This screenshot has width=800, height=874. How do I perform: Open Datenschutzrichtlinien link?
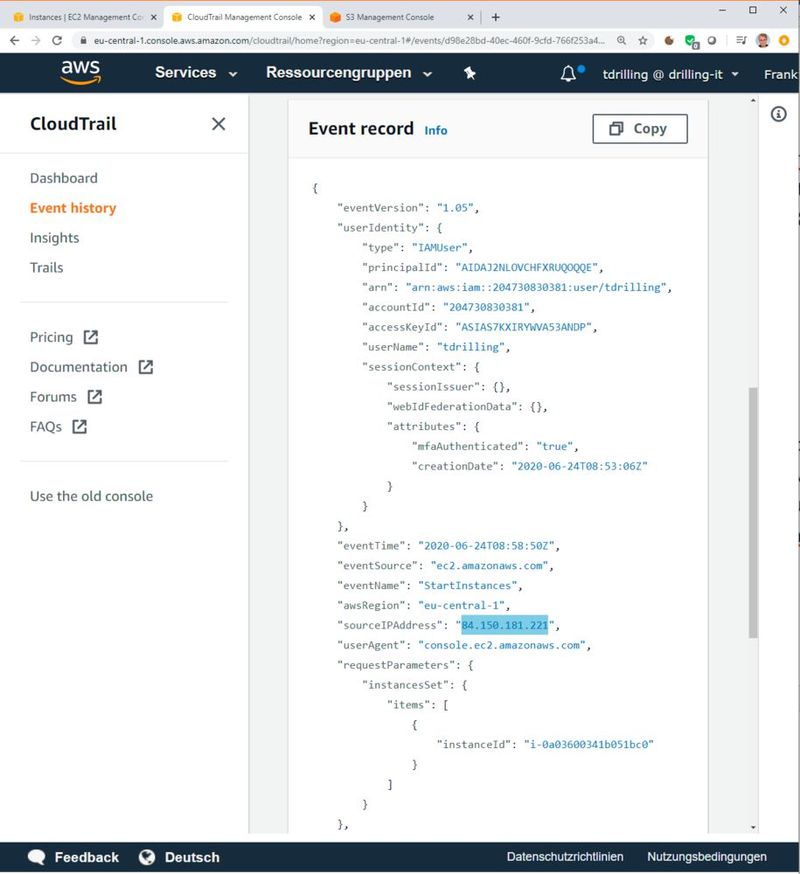565,857
